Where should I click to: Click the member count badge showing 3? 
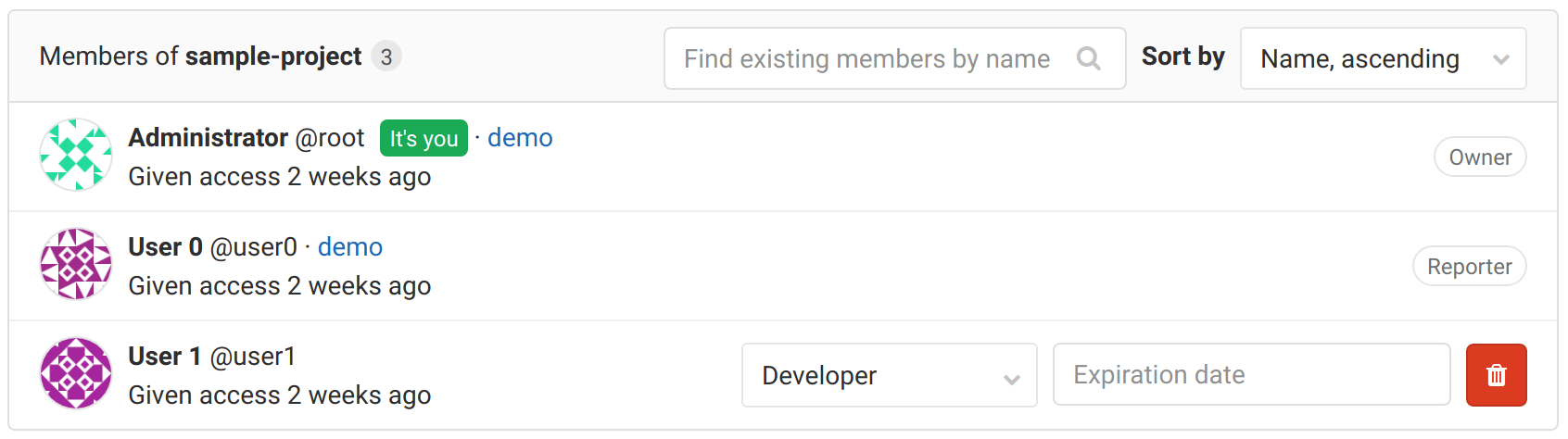click(x=386, y=57)
